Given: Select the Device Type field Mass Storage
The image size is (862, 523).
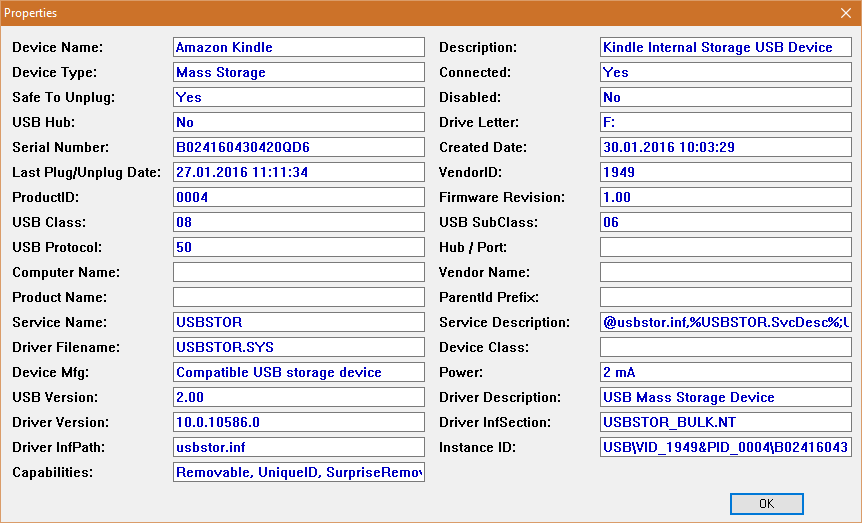Looking at the screenshot, I should click(299, 72).
